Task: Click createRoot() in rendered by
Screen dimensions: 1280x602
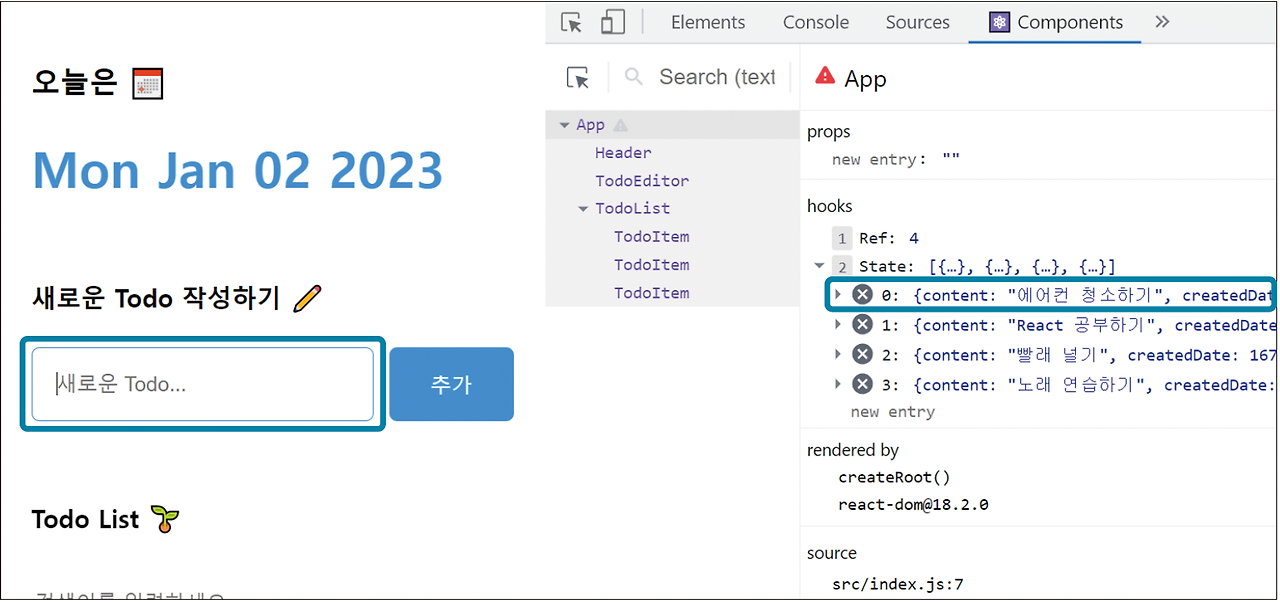Action: tap(894, 477)
